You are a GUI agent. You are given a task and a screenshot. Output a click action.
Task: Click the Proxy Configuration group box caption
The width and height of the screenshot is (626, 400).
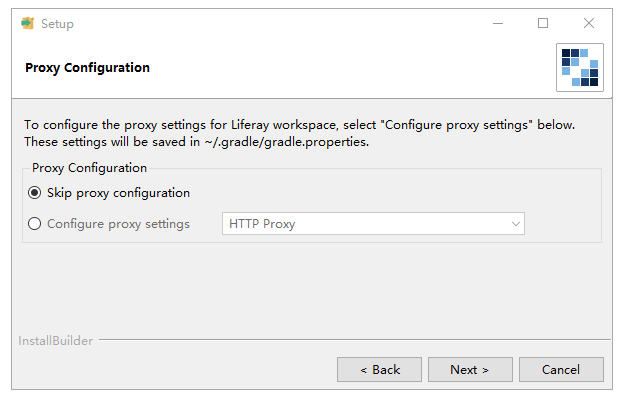tap(89, 168)
